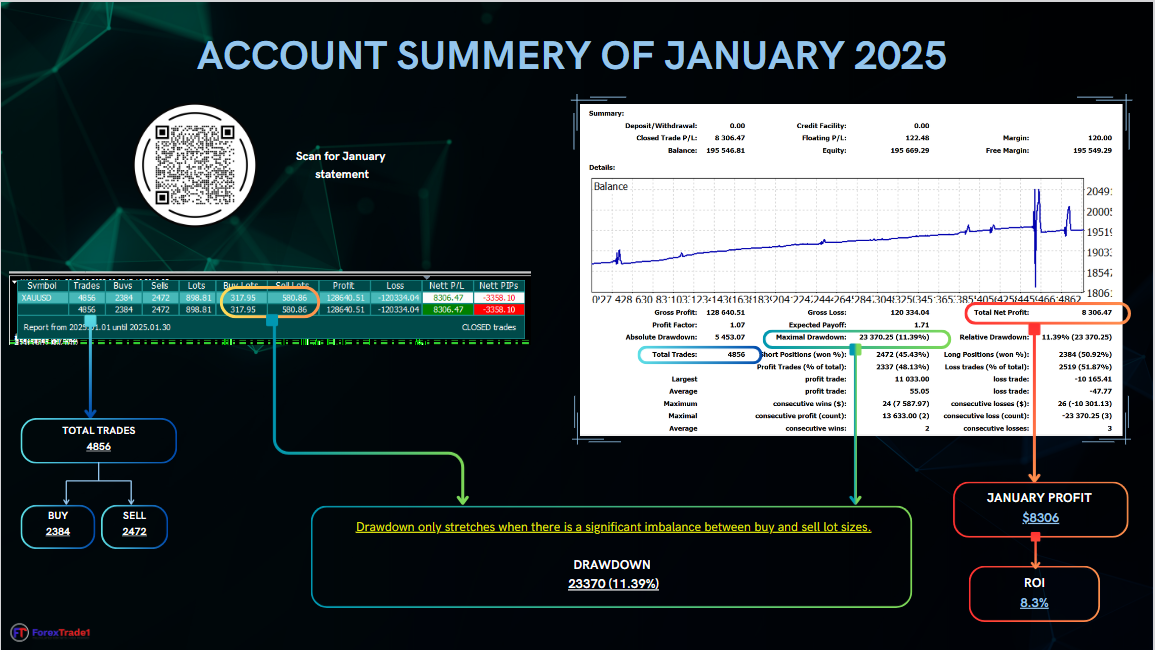Click the underlined 4856 under TOTAL TRADES
This screenshot has width=1155, height=650.
point(99,447)
